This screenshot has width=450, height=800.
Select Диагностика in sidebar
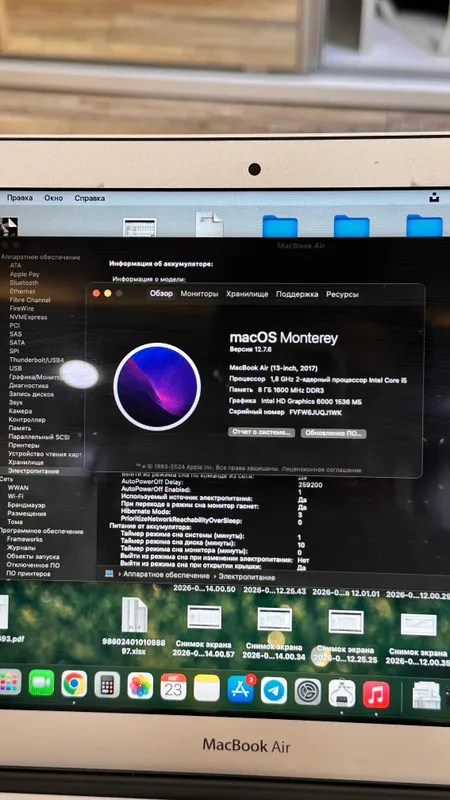pyautogui.click(x=29, y=386)
